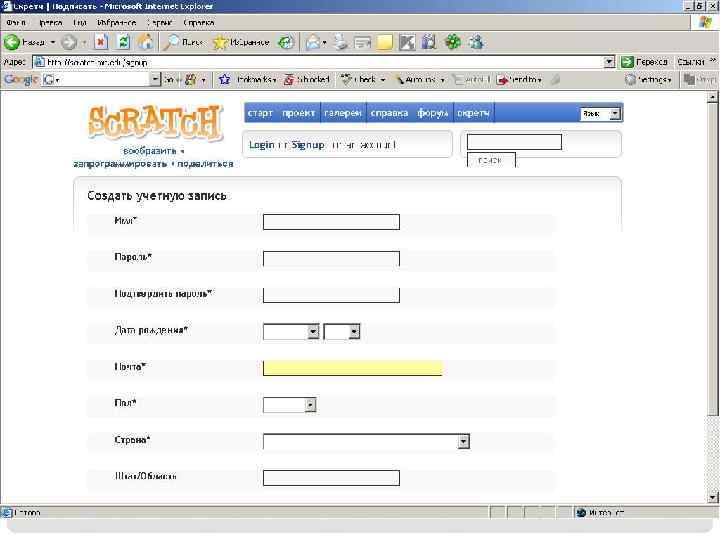This screenshot has height=540, width=720.
Task: Open the gender dropdown
Action: [x=310, y=405]
